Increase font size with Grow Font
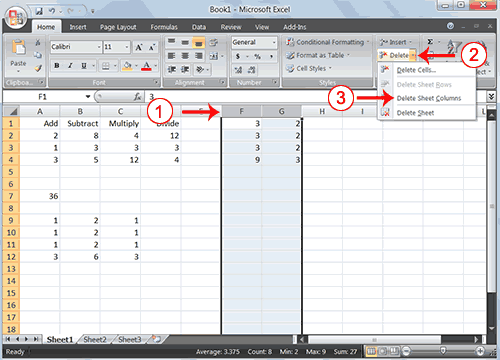The width and height of the screenshot is (500, 360). pos(139,47)
